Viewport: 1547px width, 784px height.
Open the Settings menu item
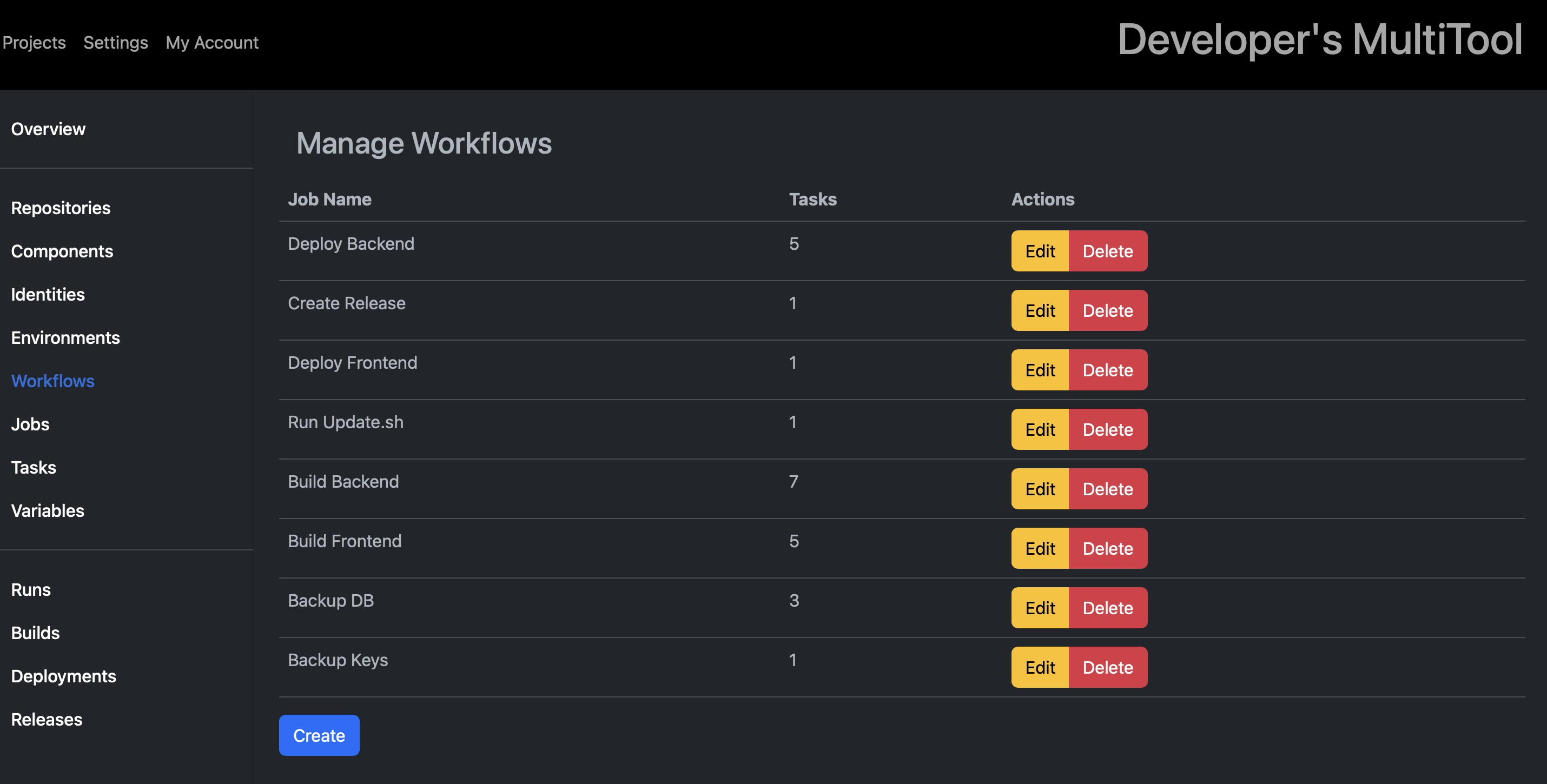pyautogui.click(x=116, y=42)
